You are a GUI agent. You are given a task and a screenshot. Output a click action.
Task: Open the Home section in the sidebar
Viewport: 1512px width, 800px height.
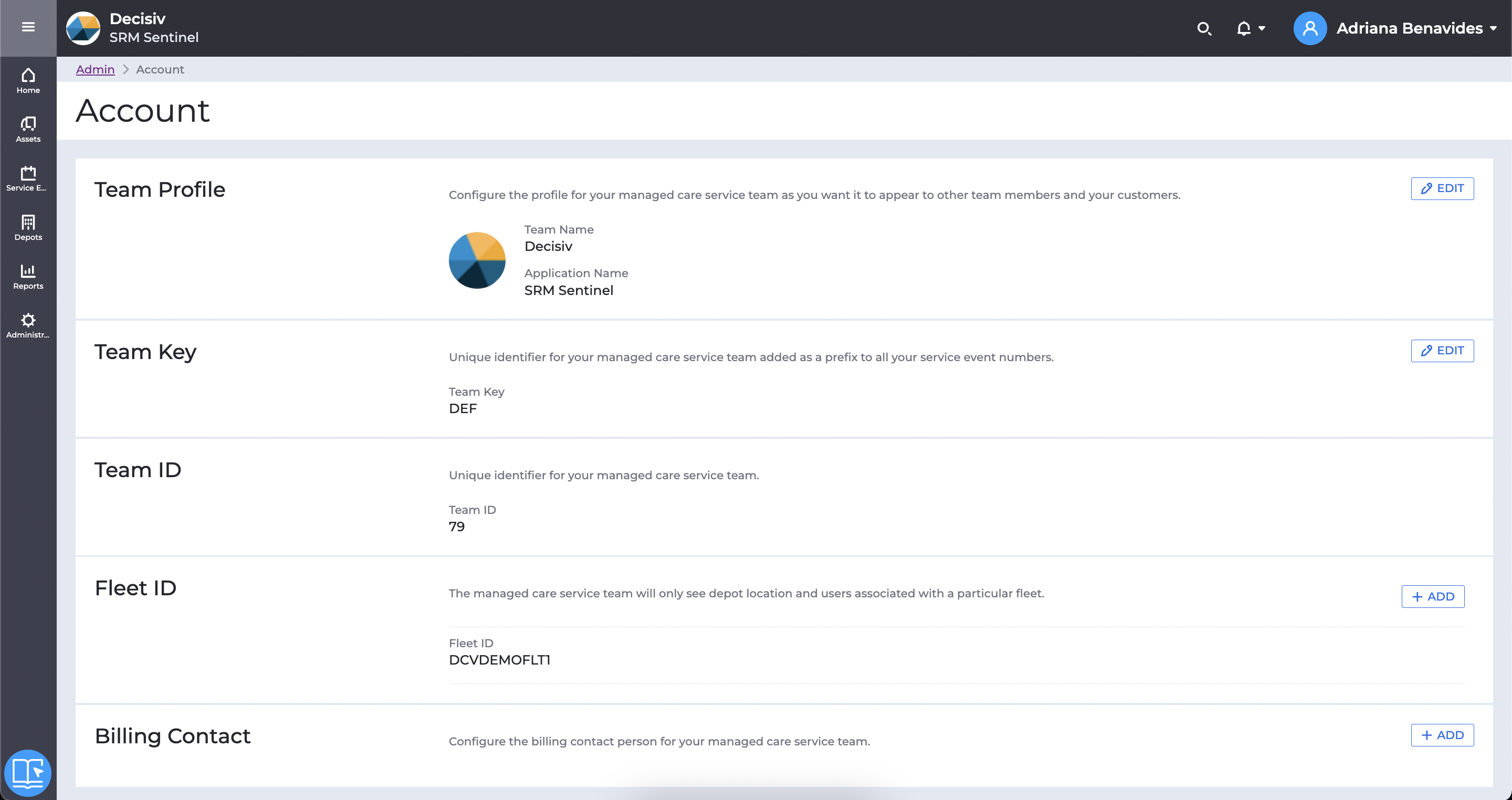click(28, 80)
